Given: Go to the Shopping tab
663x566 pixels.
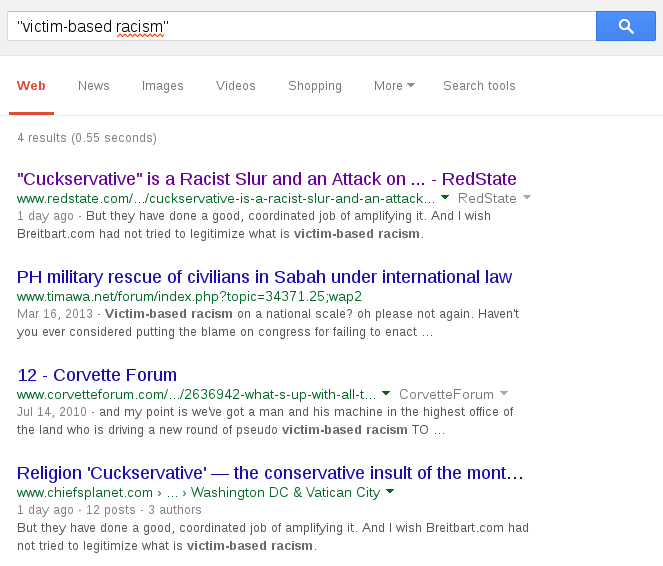Looking at the screenshot, I should tap(315, 86).
